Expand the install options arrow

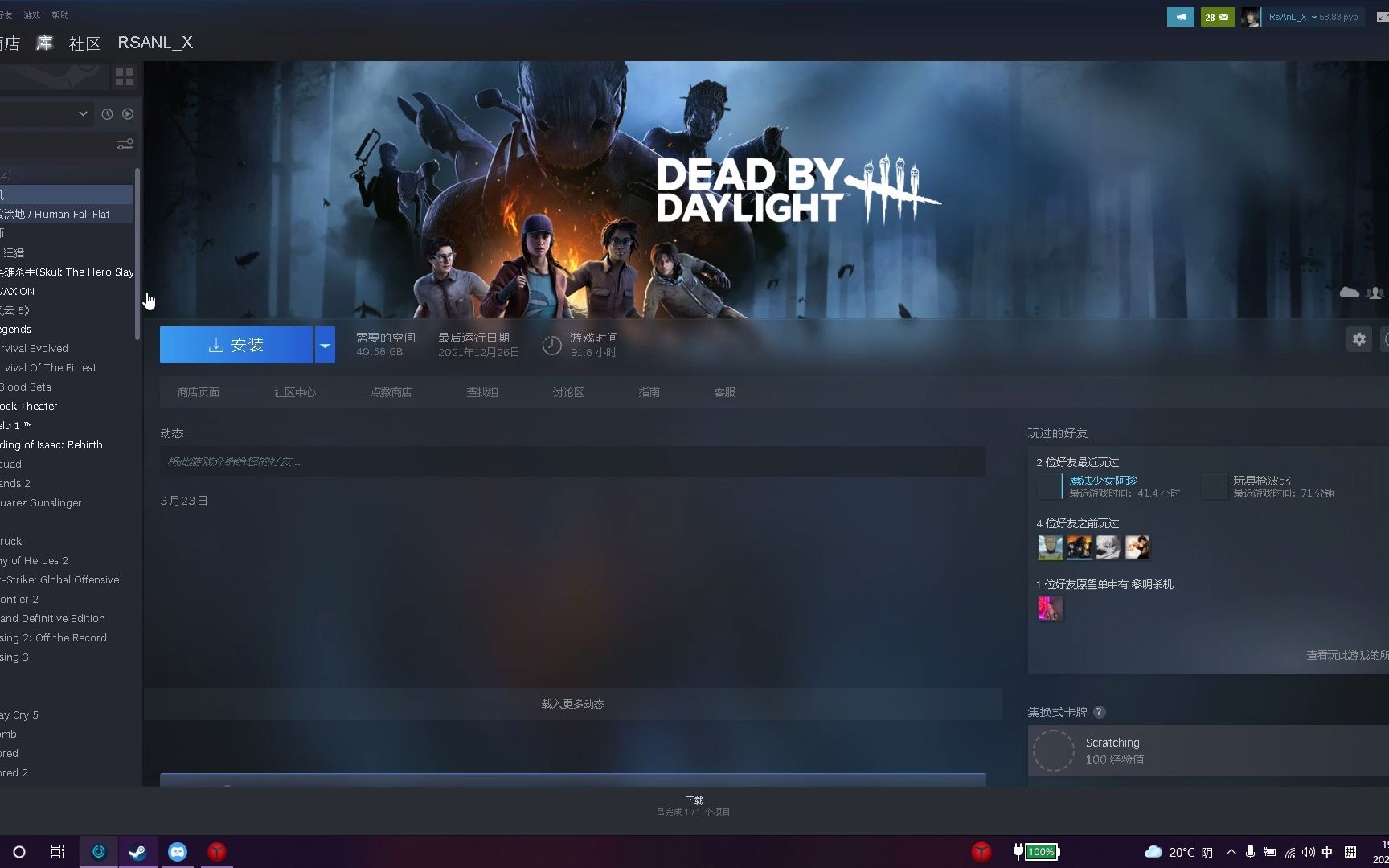click(325, 345)
